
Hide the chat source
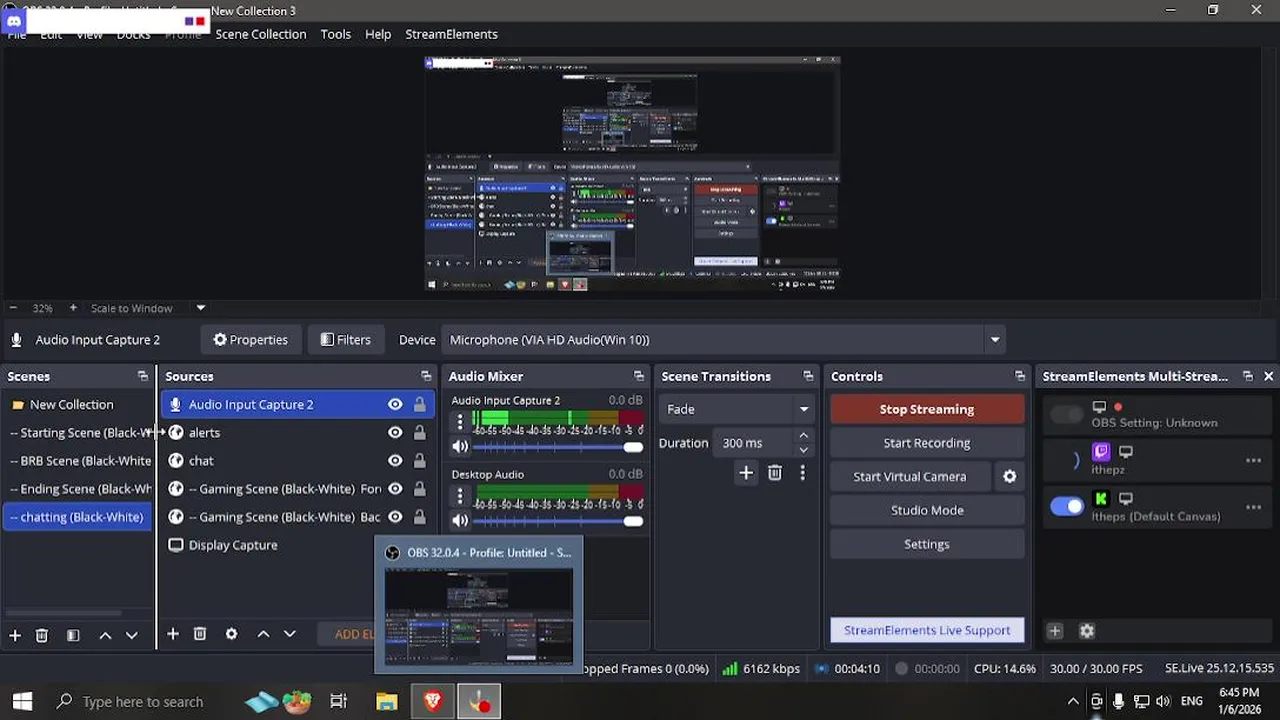395,460
